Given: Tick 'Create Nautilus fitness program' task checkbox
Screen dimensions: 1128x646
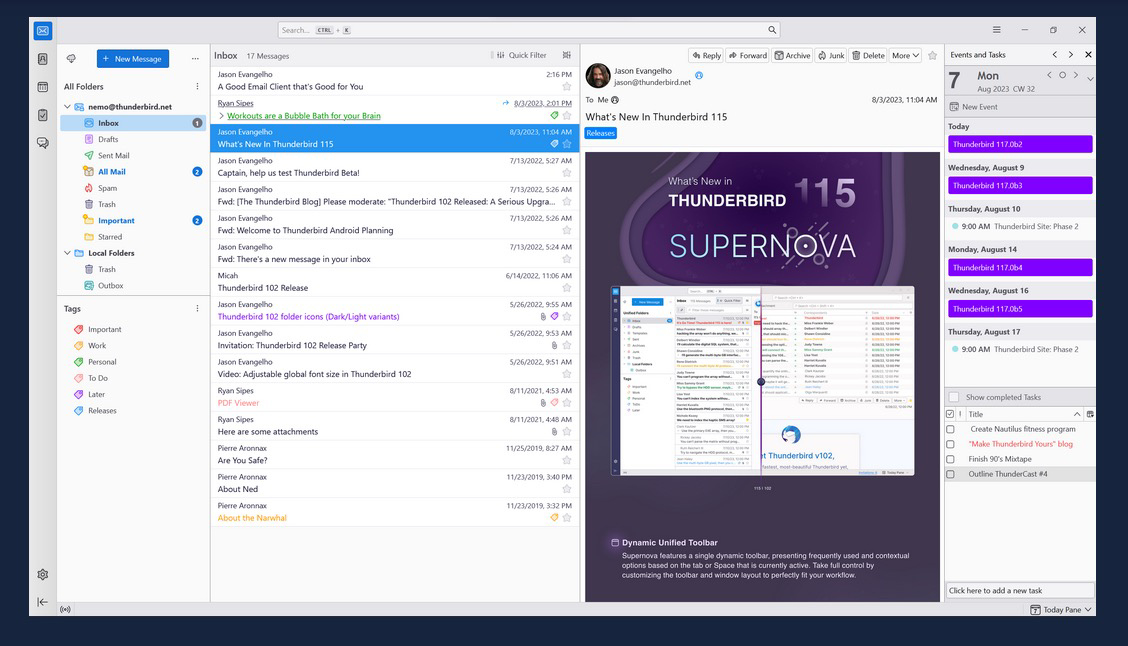Looking at the screenshot, I should 950,429.
